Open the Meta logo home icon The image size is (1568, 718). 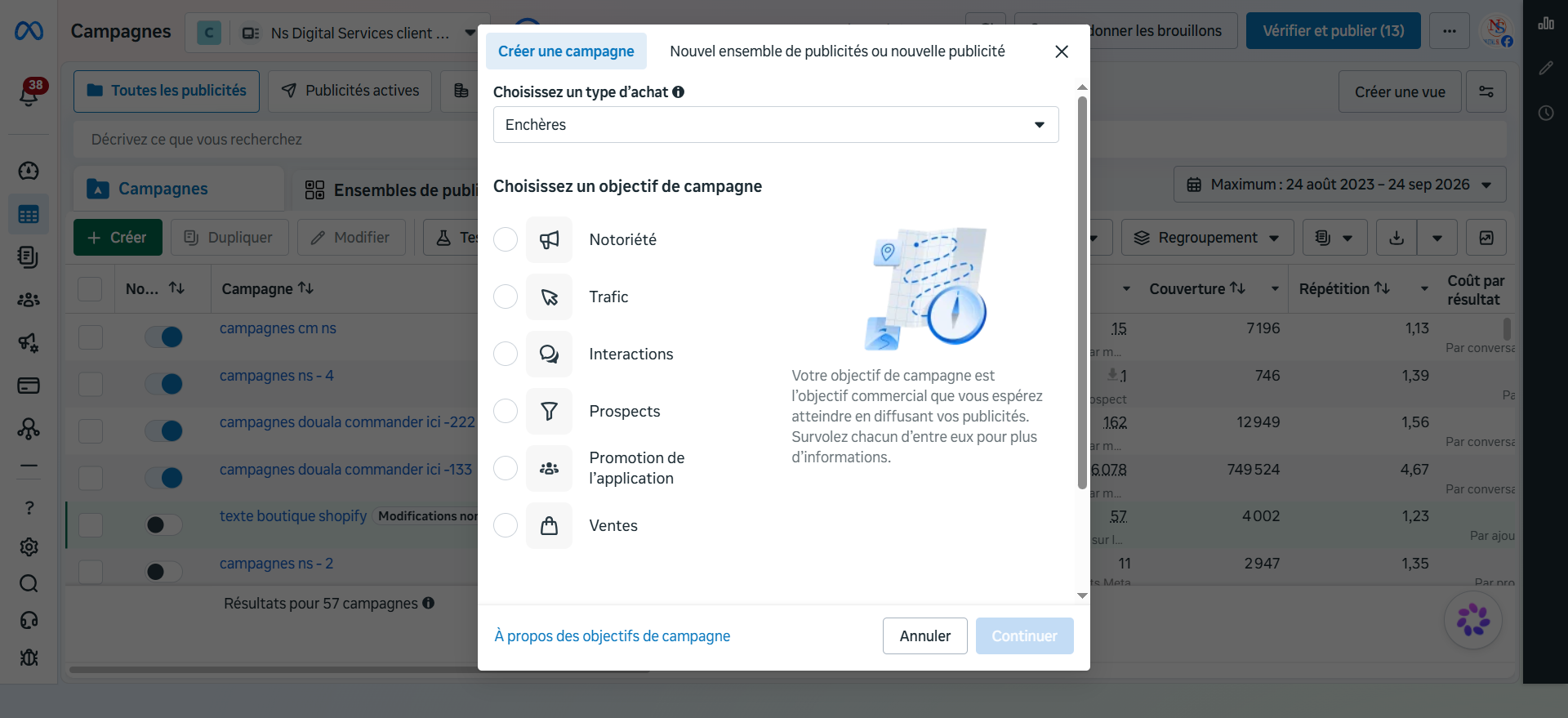(29, 31)
